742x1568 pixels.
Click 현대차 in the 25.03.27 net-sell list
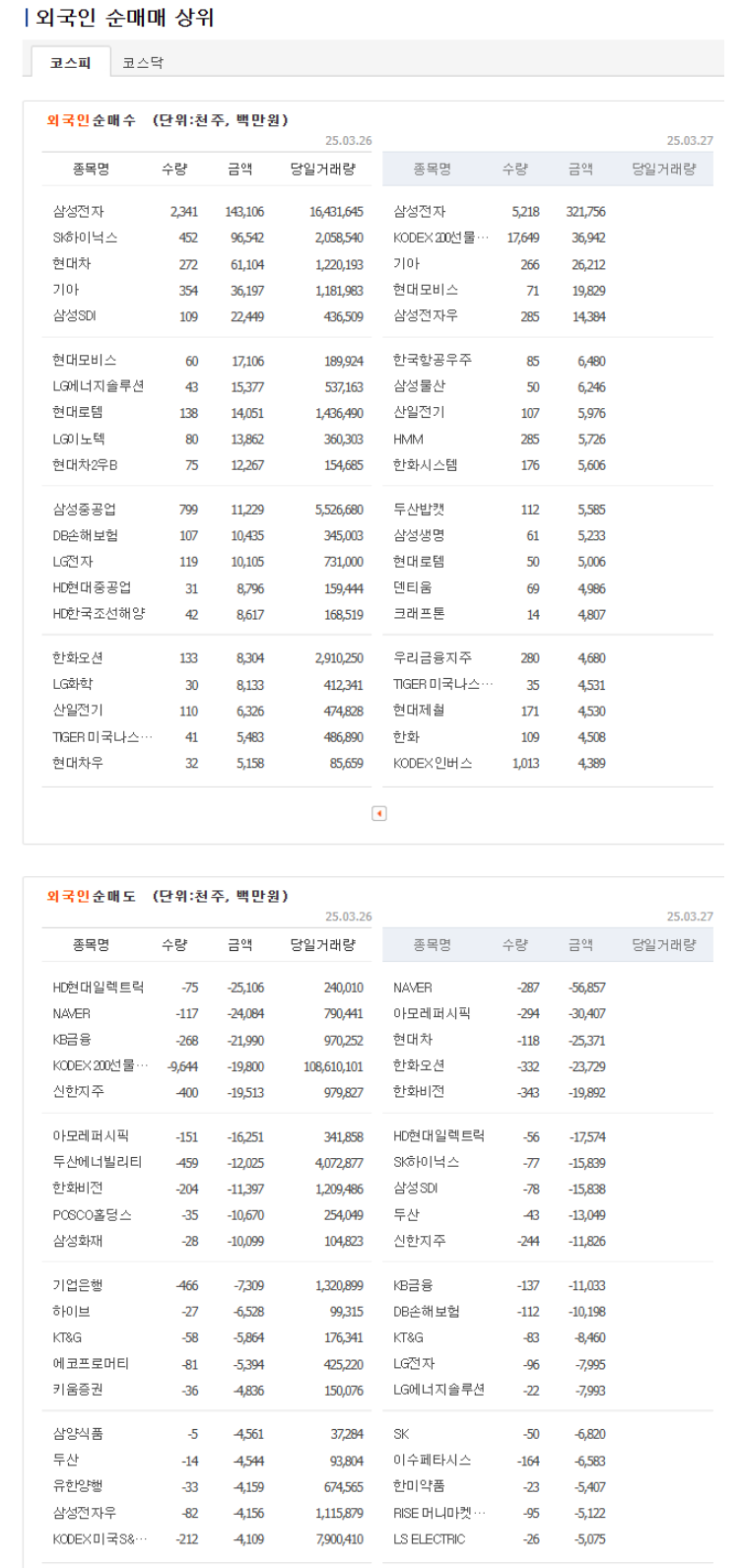(412, 1039)
